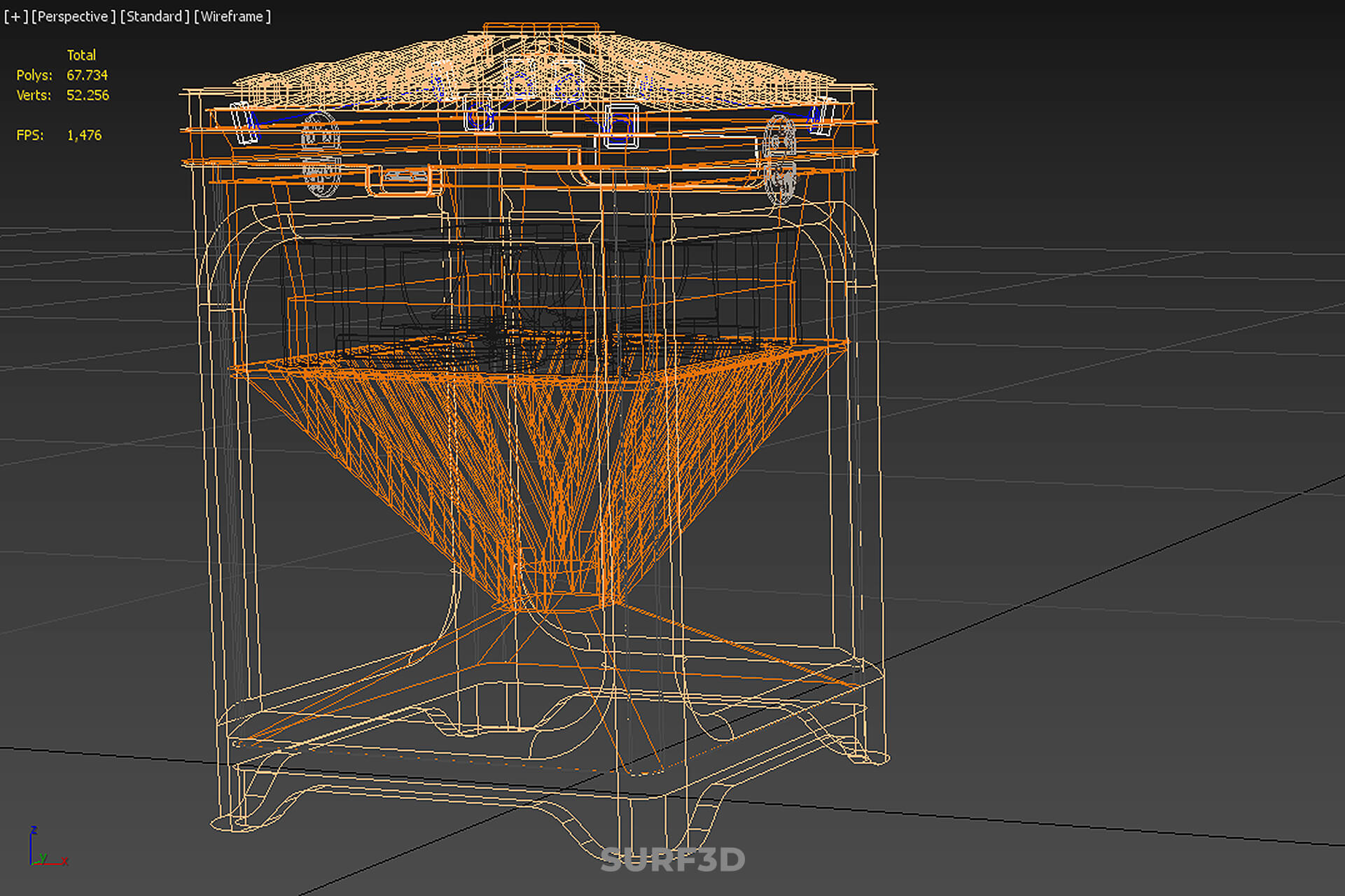
Task: Open the [Standard] quality menu
Action: point(155,16)
